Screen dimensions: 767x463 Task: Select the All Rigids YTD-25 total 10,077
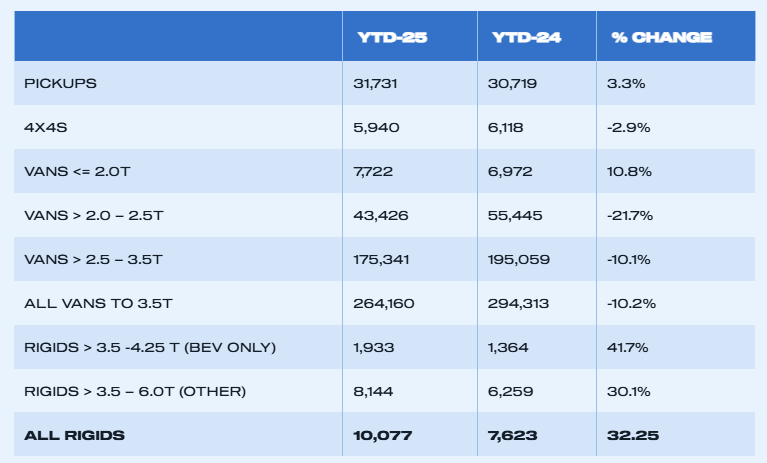[x=381, y=435]
